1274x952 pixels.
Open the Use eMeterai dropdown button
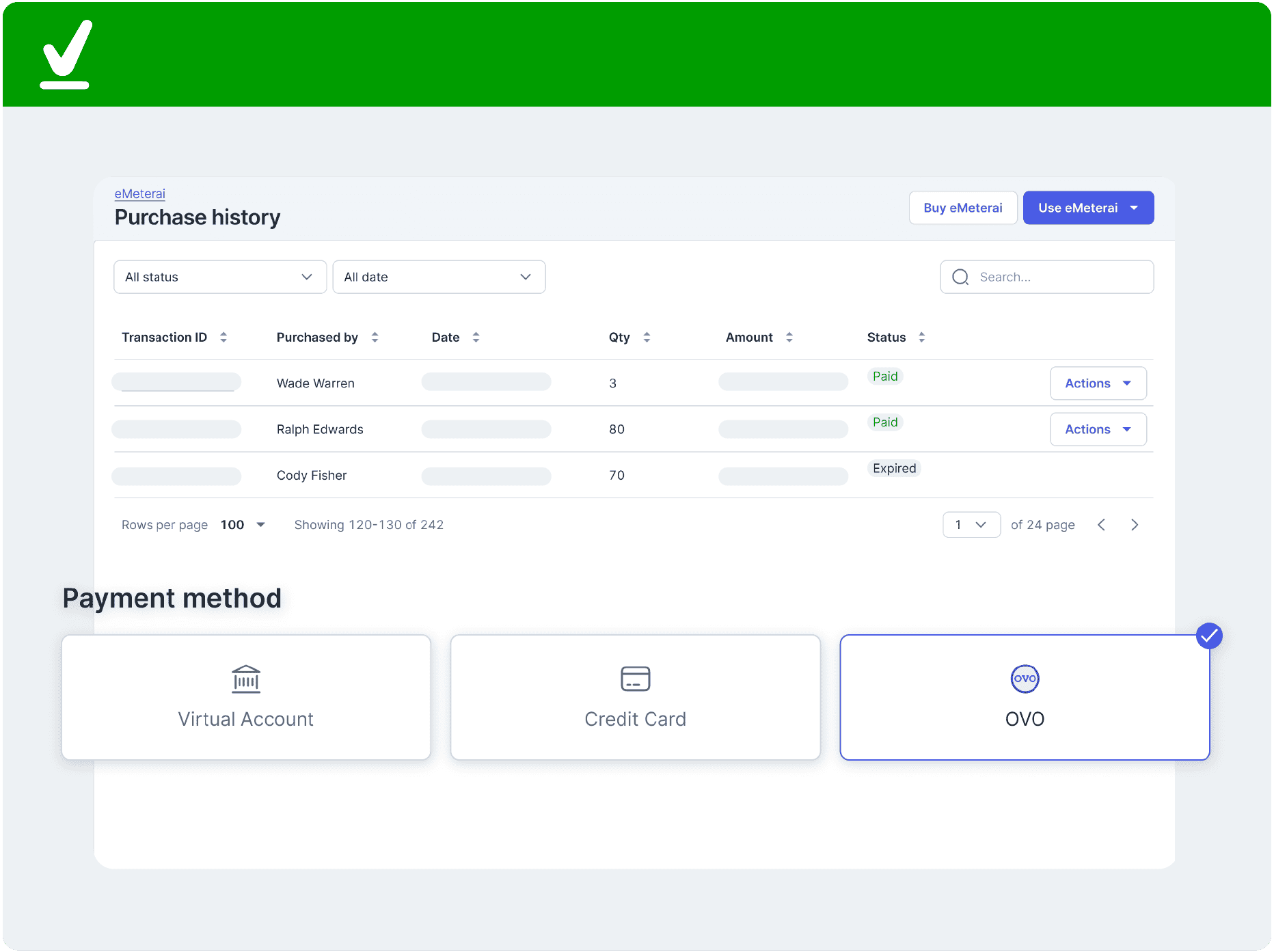coord(1088,208)
